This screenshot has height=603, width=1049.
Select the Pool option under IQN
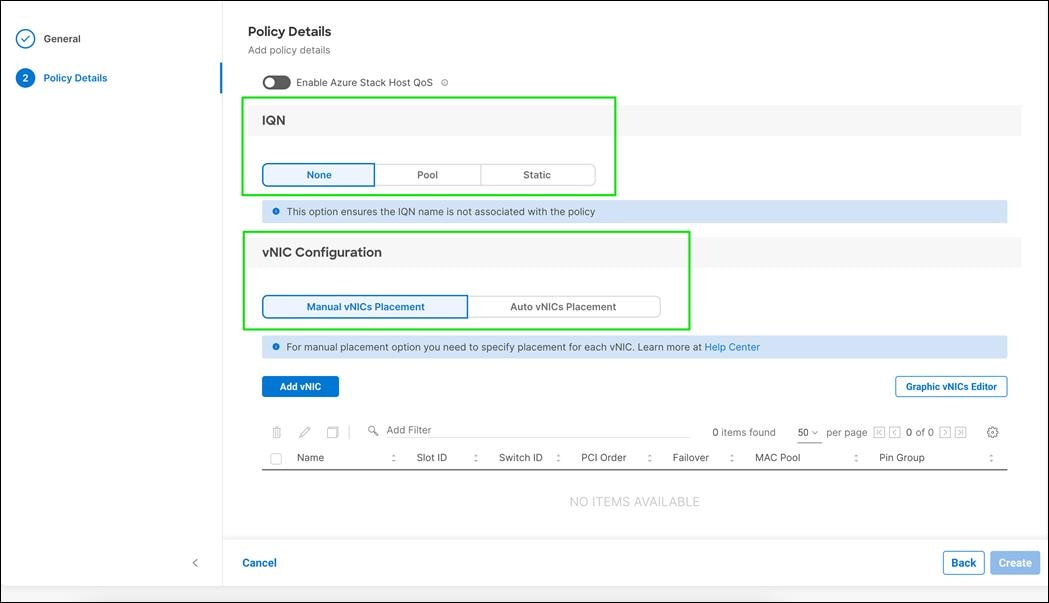click(x=427, y=174)
